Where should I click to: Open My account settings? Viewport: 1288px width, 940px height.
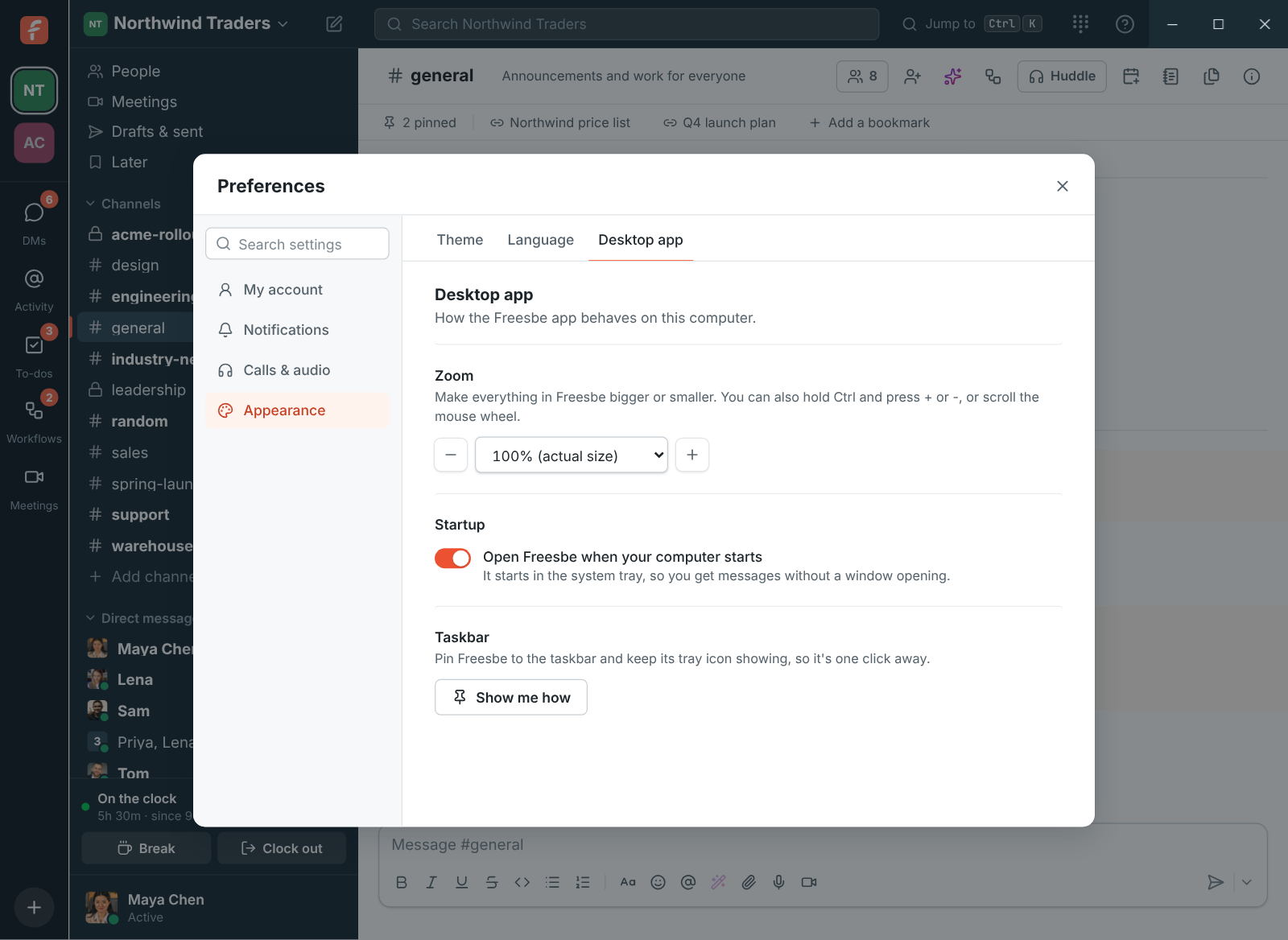[x=297, y=290]
